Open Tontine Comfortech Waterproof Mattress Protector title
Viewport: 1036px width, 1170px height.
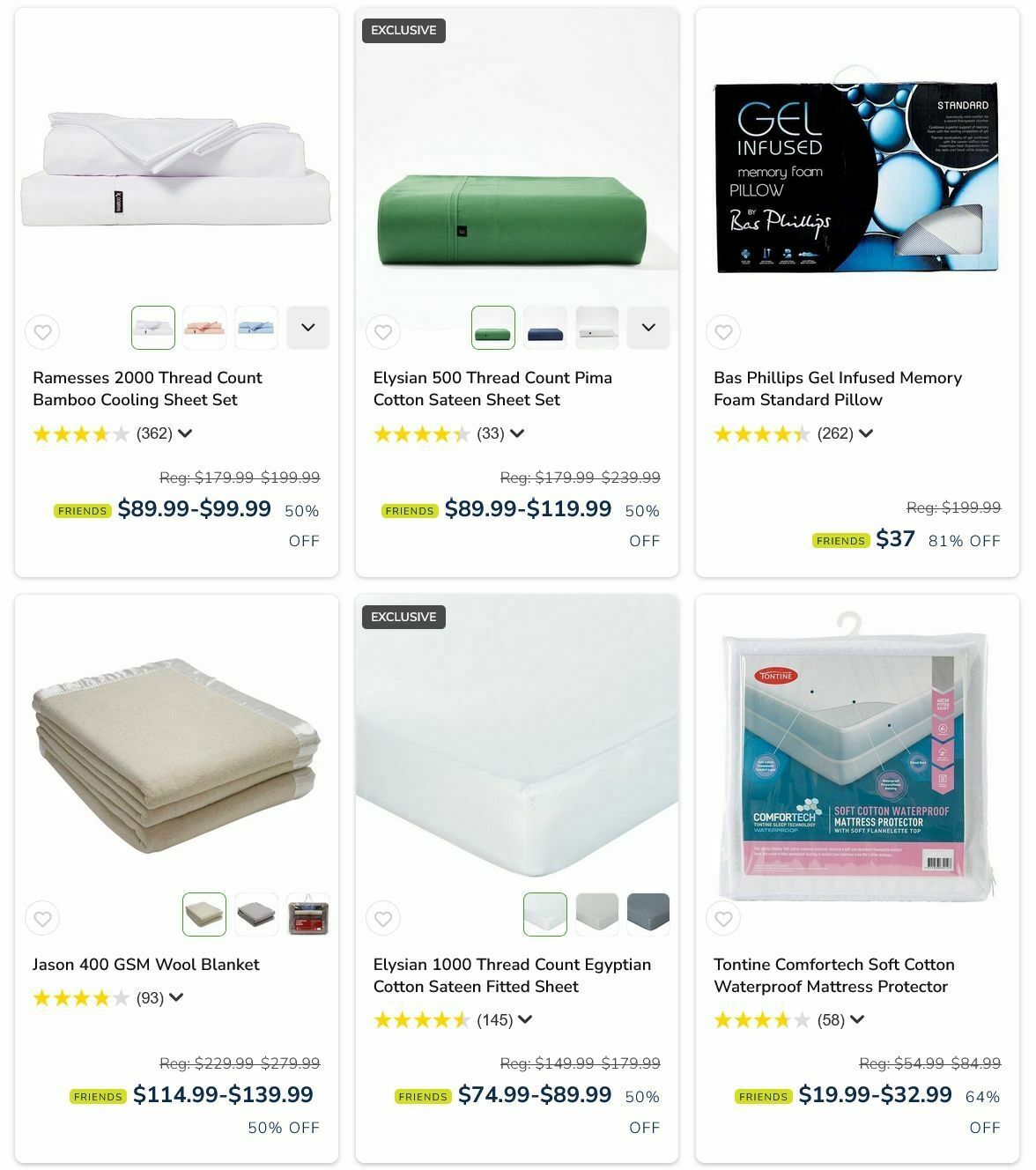pyautogui.click(x=833, y=975)
